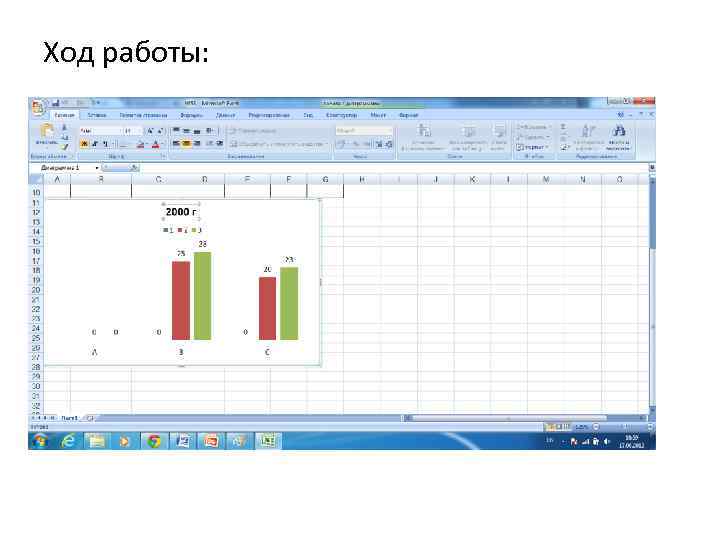Switch to the Data ribbon tab
Viewport: 720px width, 540px height.
coord(225,115)
